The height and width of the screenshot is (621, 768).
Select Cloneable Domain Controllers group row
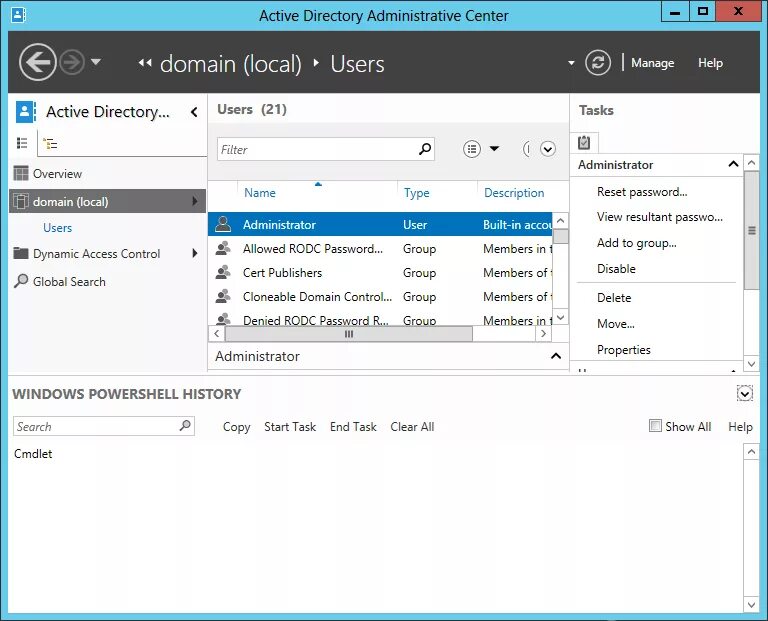(x=380, y=297)
